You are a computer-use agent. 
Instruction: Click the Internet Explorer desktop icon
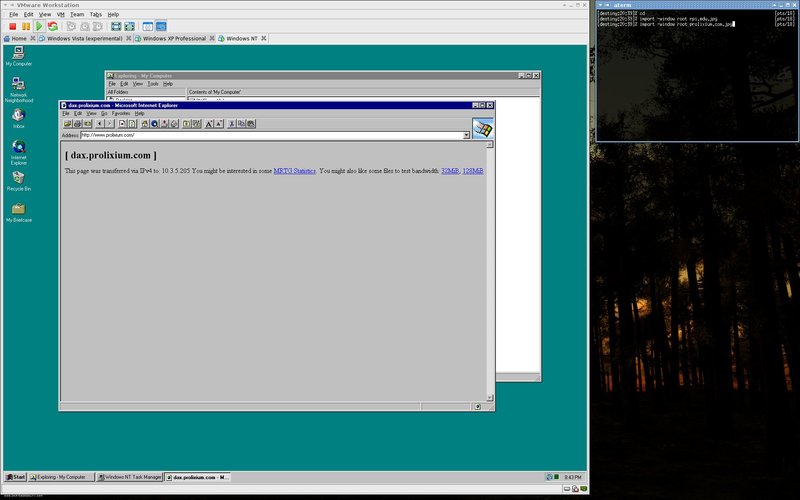19,153
